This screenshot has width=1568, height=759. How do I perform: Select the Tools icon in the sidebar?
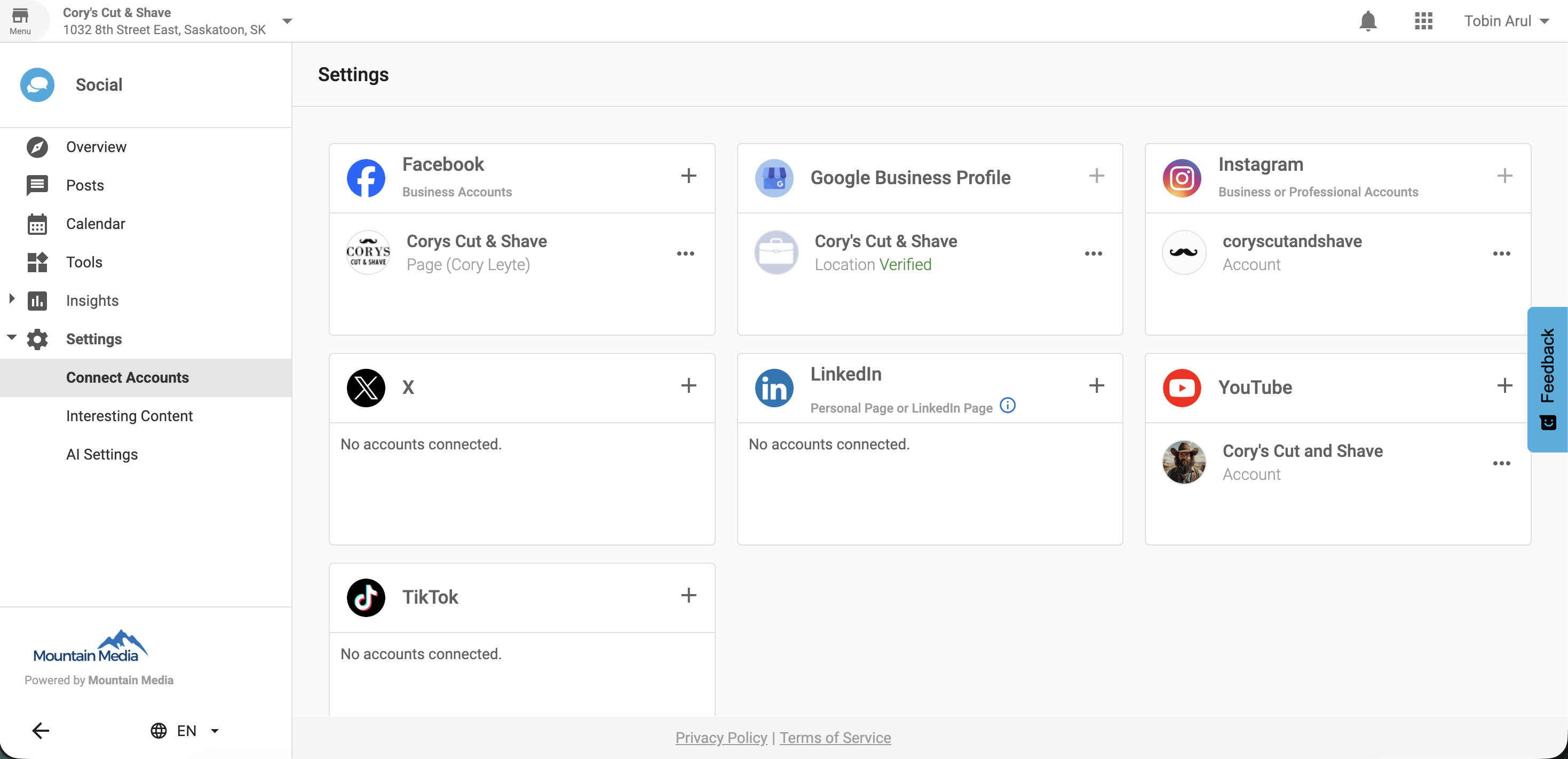(x=37, y=262)
